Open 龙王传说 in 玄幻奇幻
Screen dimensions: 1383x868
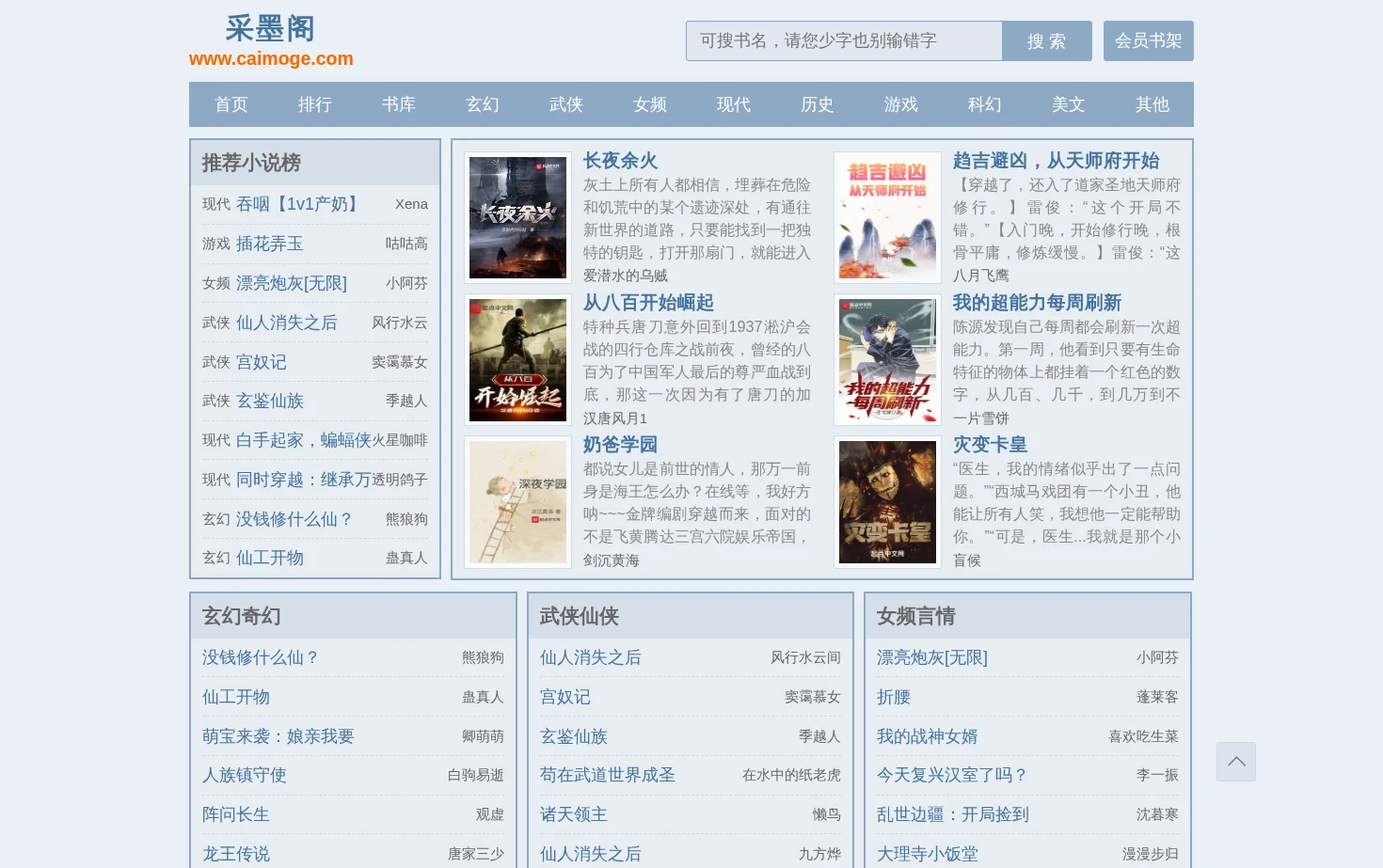pos(236,854)
